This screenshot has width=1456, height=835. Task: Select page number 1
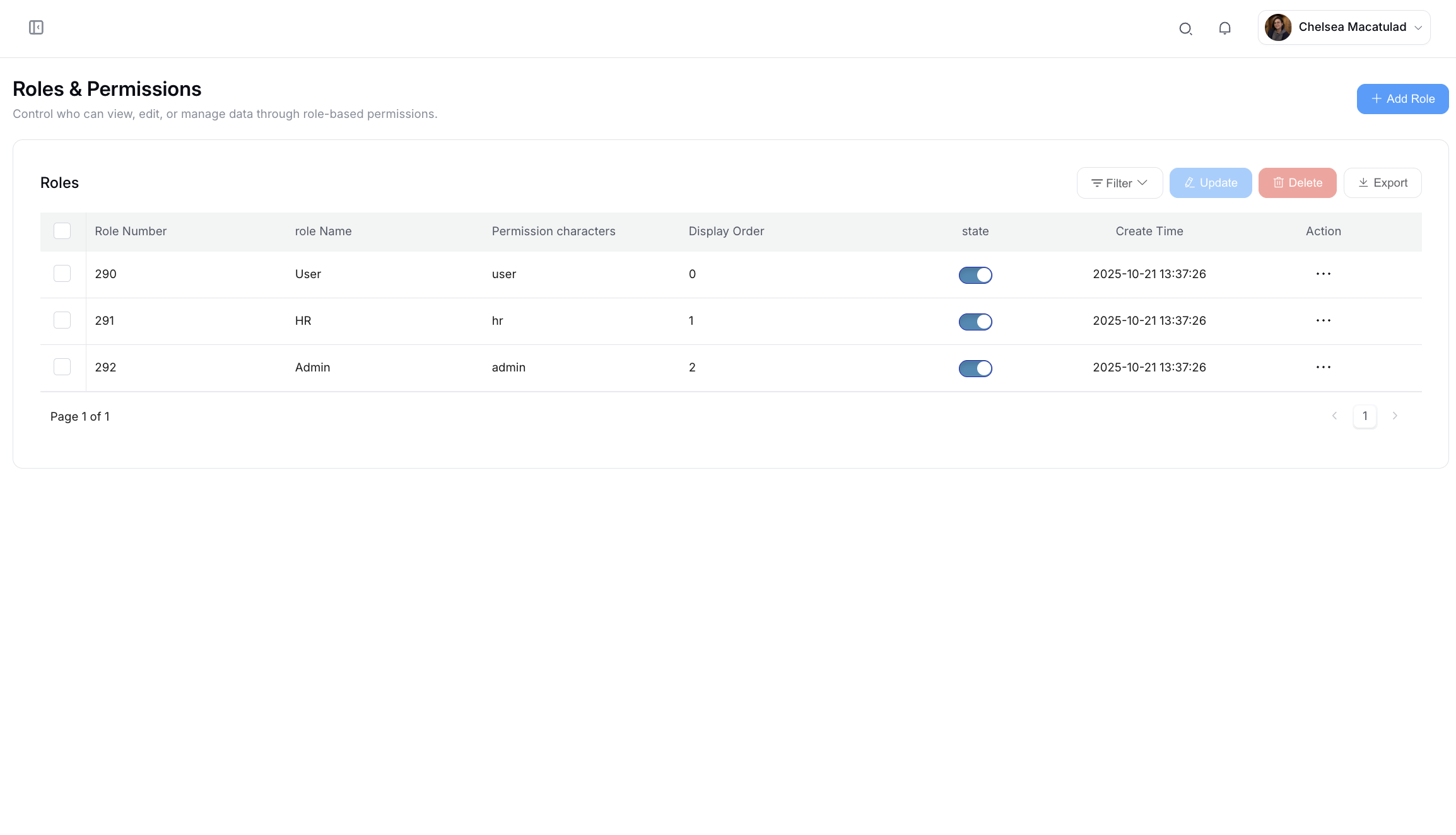pyautogui.click(x=1365, y=416)
